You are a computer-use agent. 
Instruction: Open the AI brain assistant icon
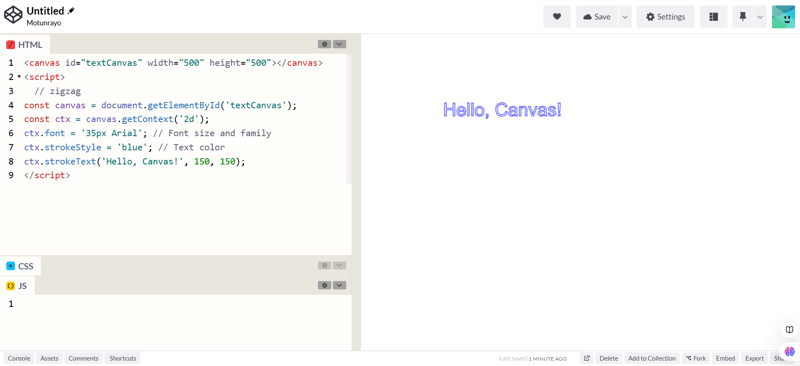[x=789, y=351]
